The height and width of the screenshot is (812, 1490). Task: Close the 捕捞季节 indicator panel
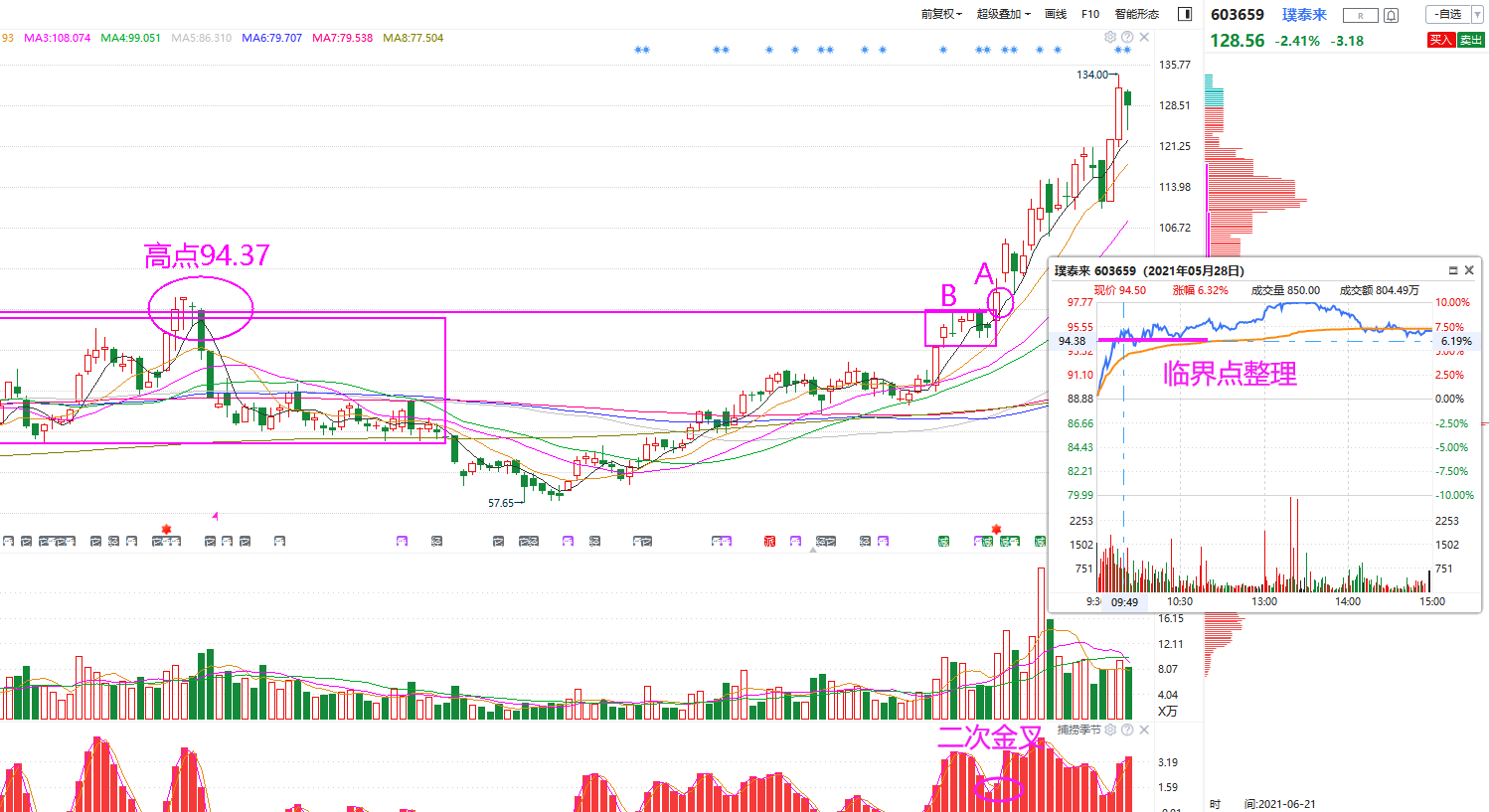click(1144, 730)
